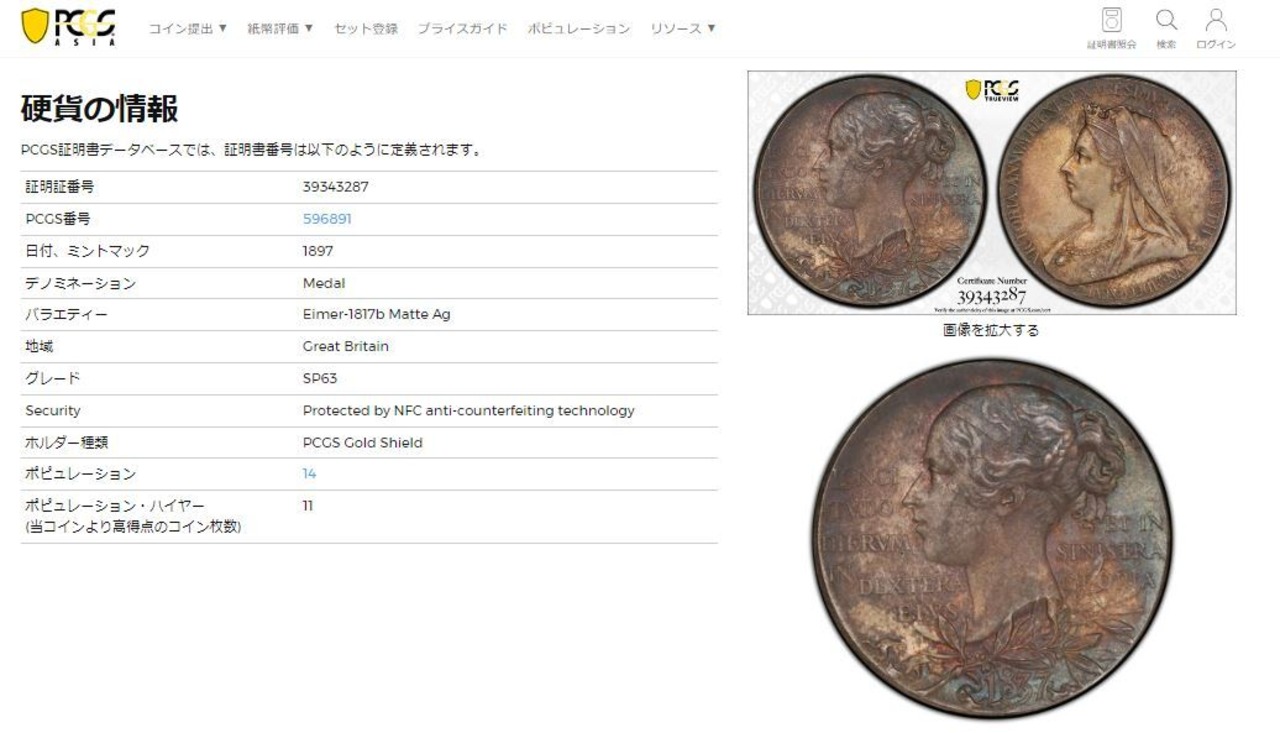The image size is (1280, 733).
Task: Expand the リソース dropdown menu
Action: [x=683, y=28]
